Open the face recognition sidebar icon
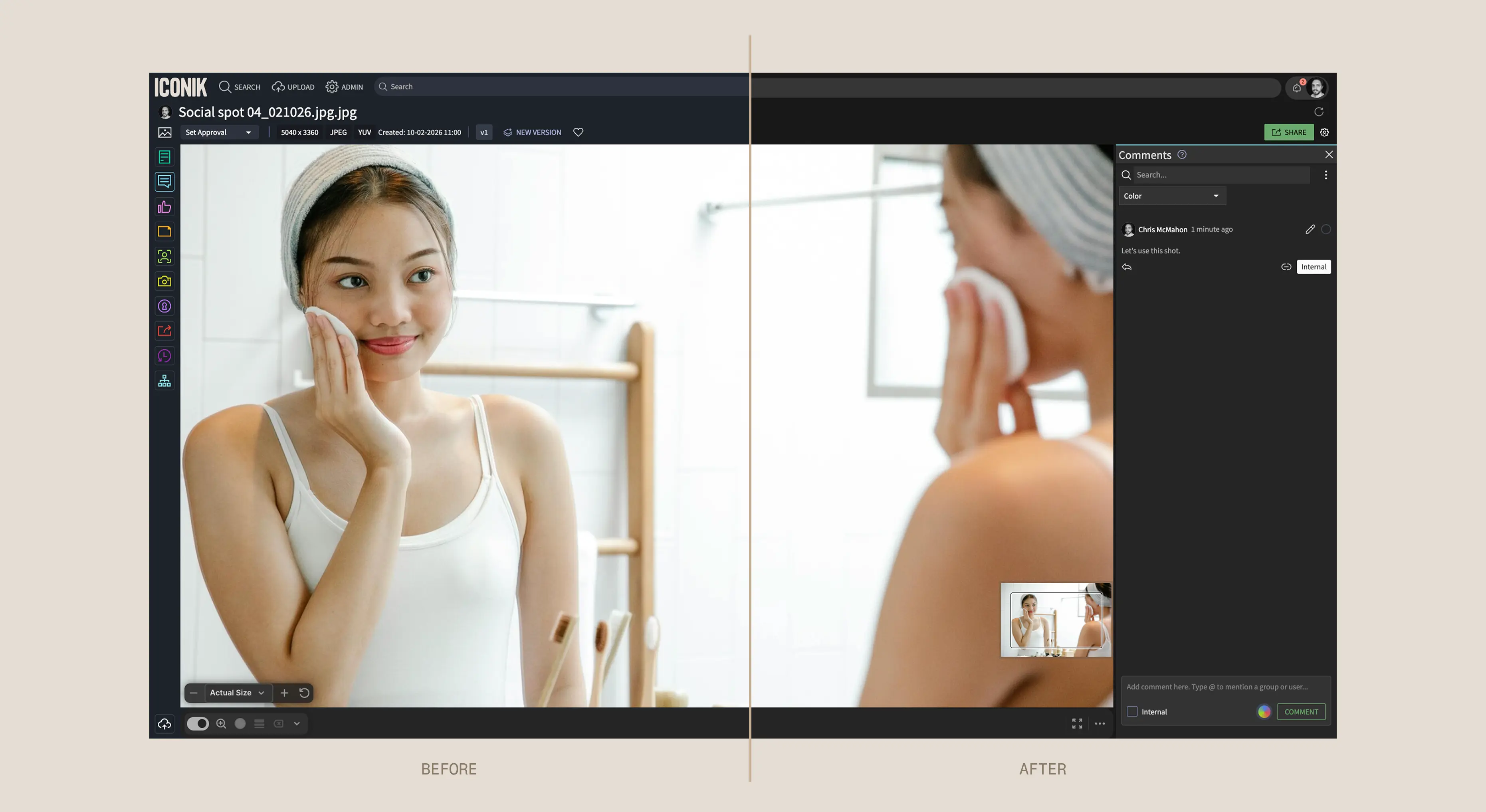 click(164, 257)
